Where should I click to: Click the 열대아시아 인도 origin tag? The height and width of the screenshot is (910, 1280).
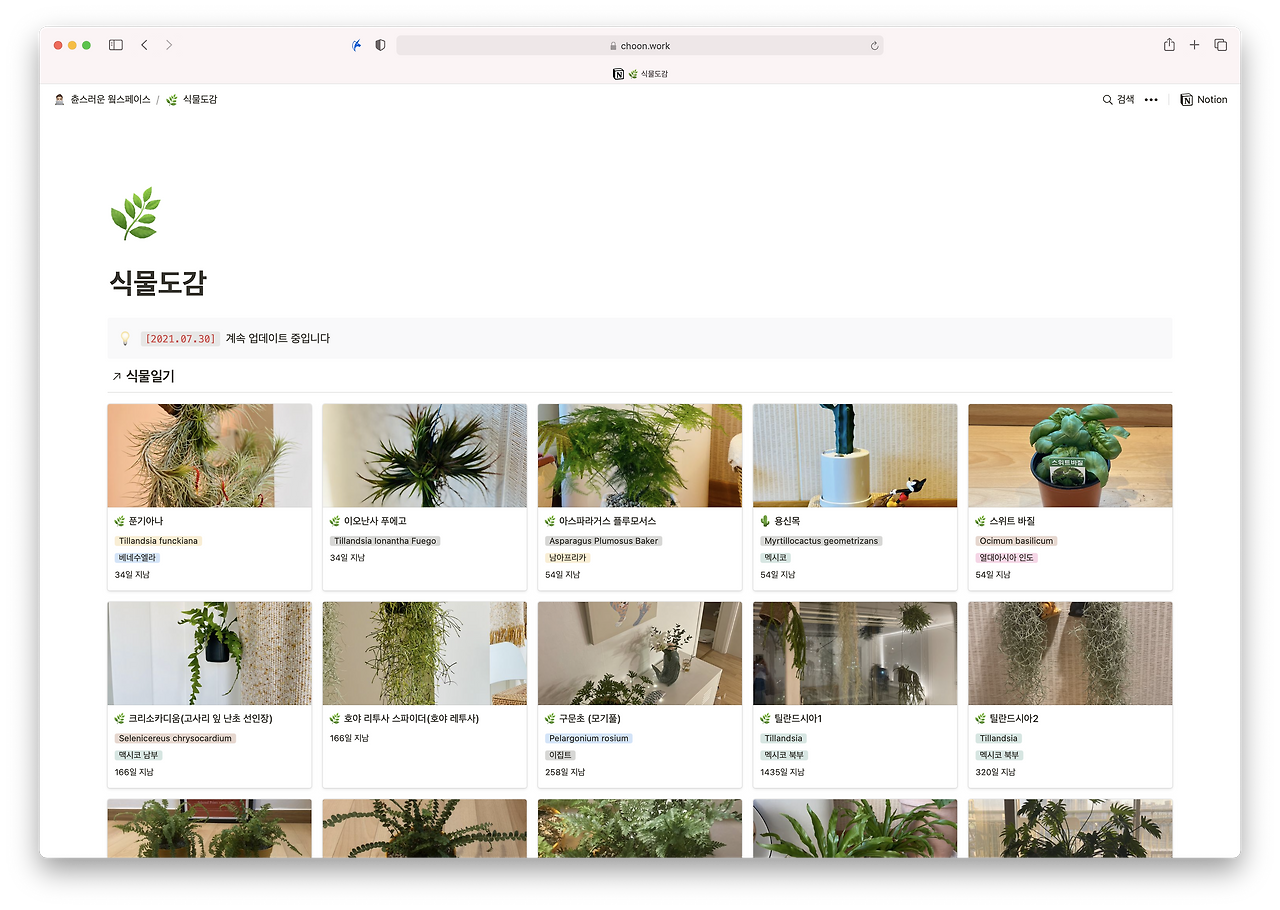click(1007, 558)
